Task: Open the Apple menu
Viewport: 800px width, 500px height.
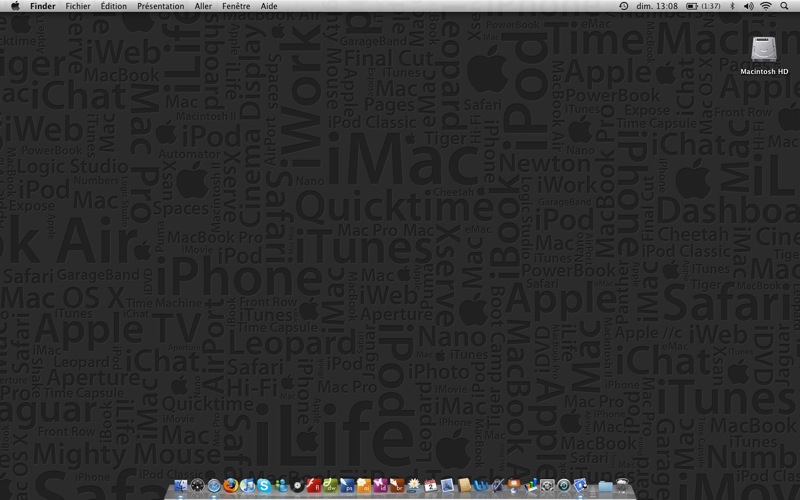Action: click(x=15, y=6)
